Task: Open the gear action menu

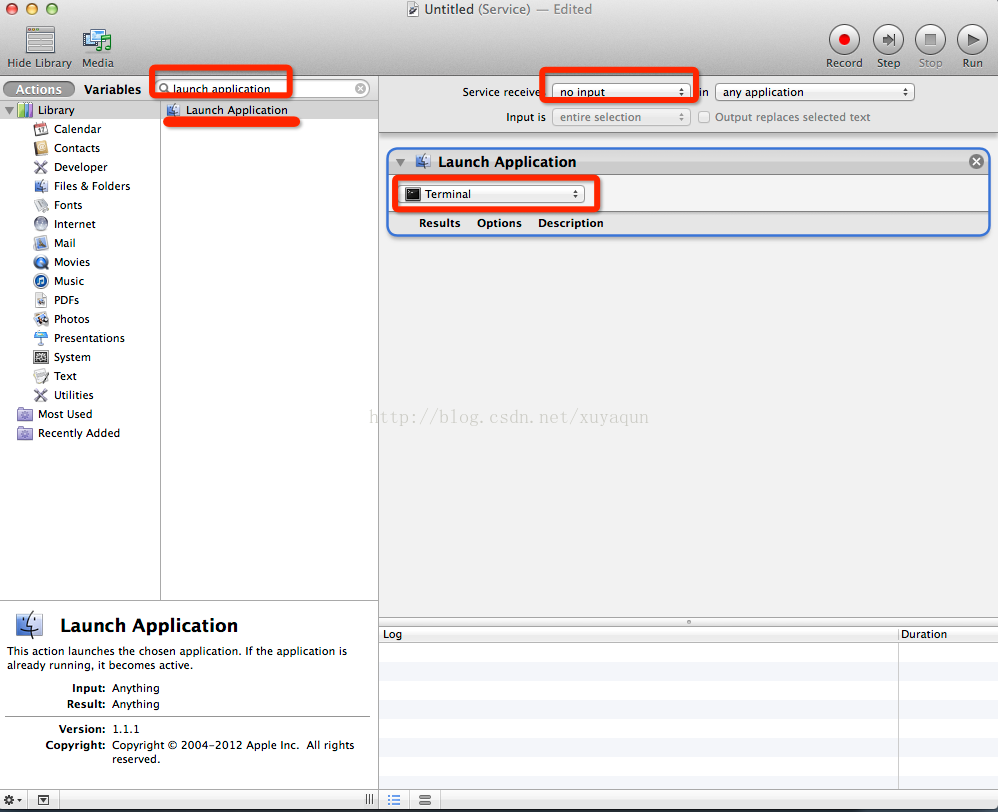Action: coord(13,800)
